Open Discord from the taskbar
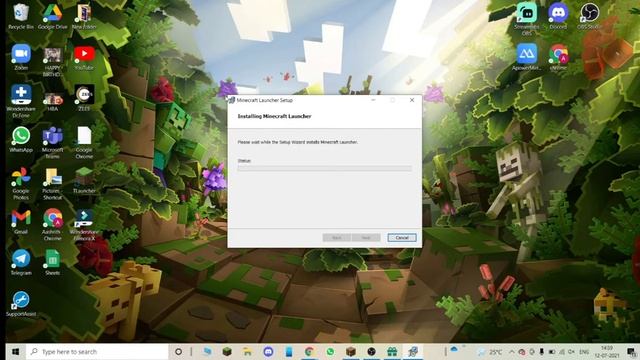Screen dimensions: 640x360 [268, 351]
